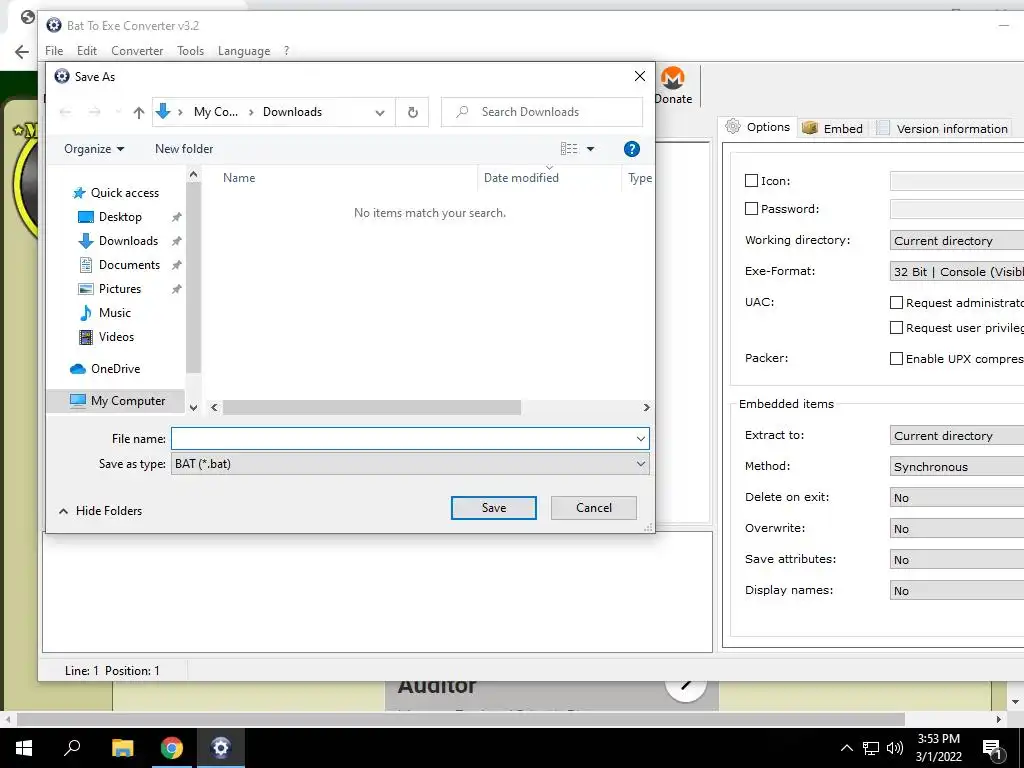Viewport: 1024px width, 768px height.
Task: Select My Computer in navigation pane
Action: click(x=117, y=401)
